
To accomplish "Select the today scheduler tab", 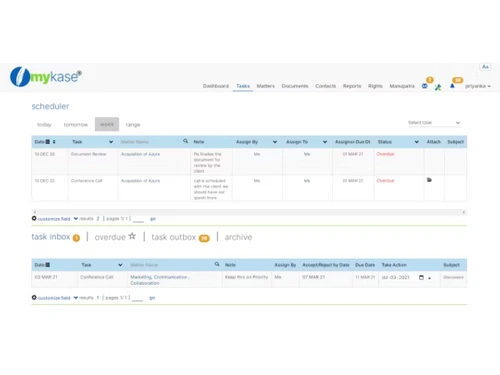I will point(44,125).
